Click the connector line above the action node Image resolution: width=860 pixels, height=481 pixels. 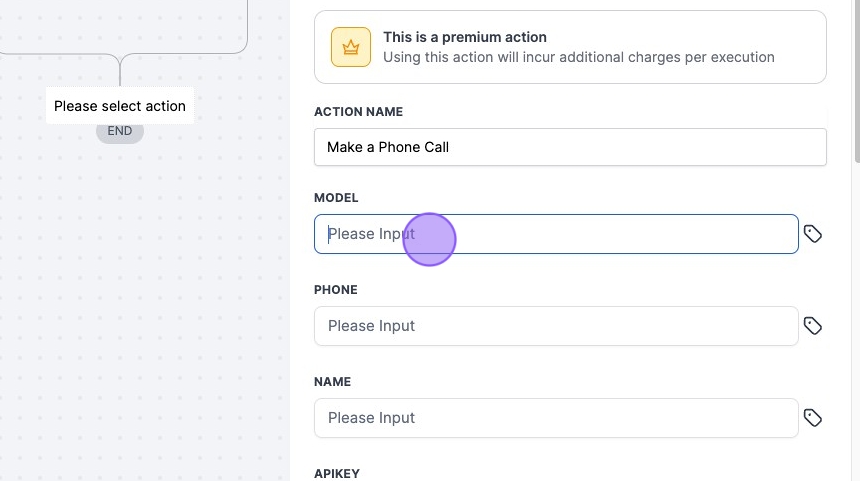click(120, 70)
